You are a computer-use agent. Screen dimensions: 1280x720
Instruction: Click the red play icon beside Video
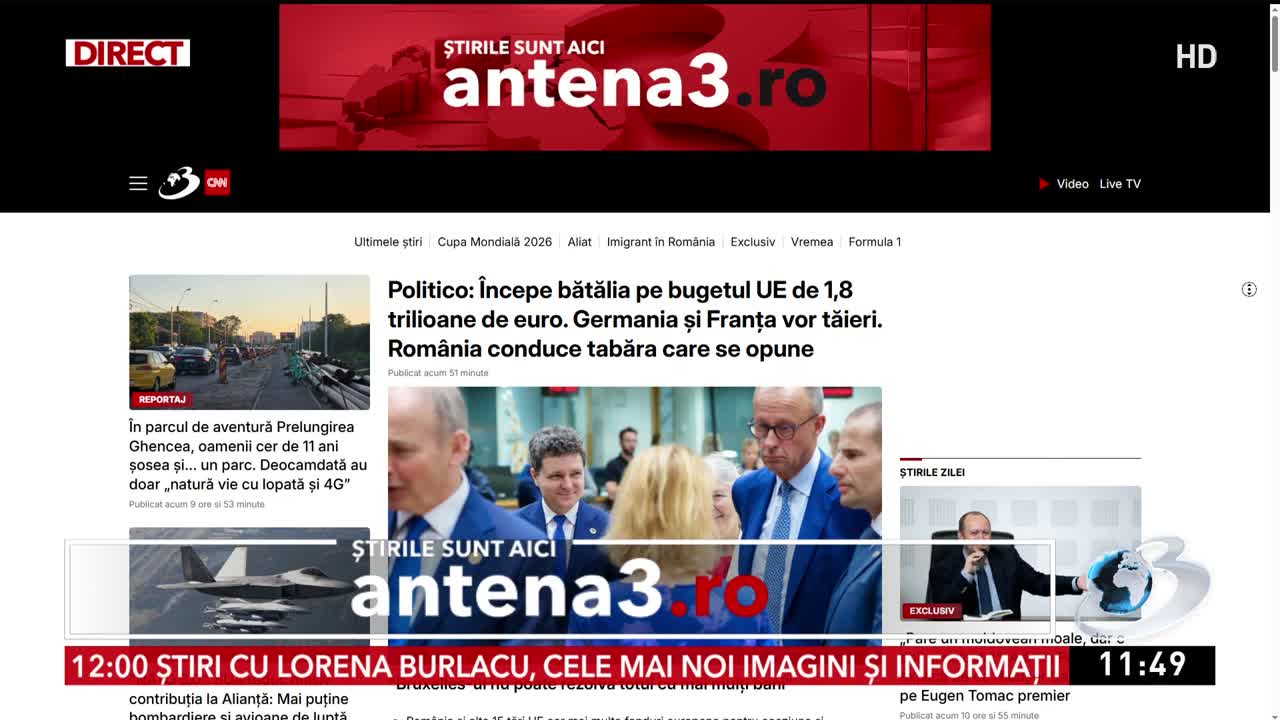pos(1044,184)
